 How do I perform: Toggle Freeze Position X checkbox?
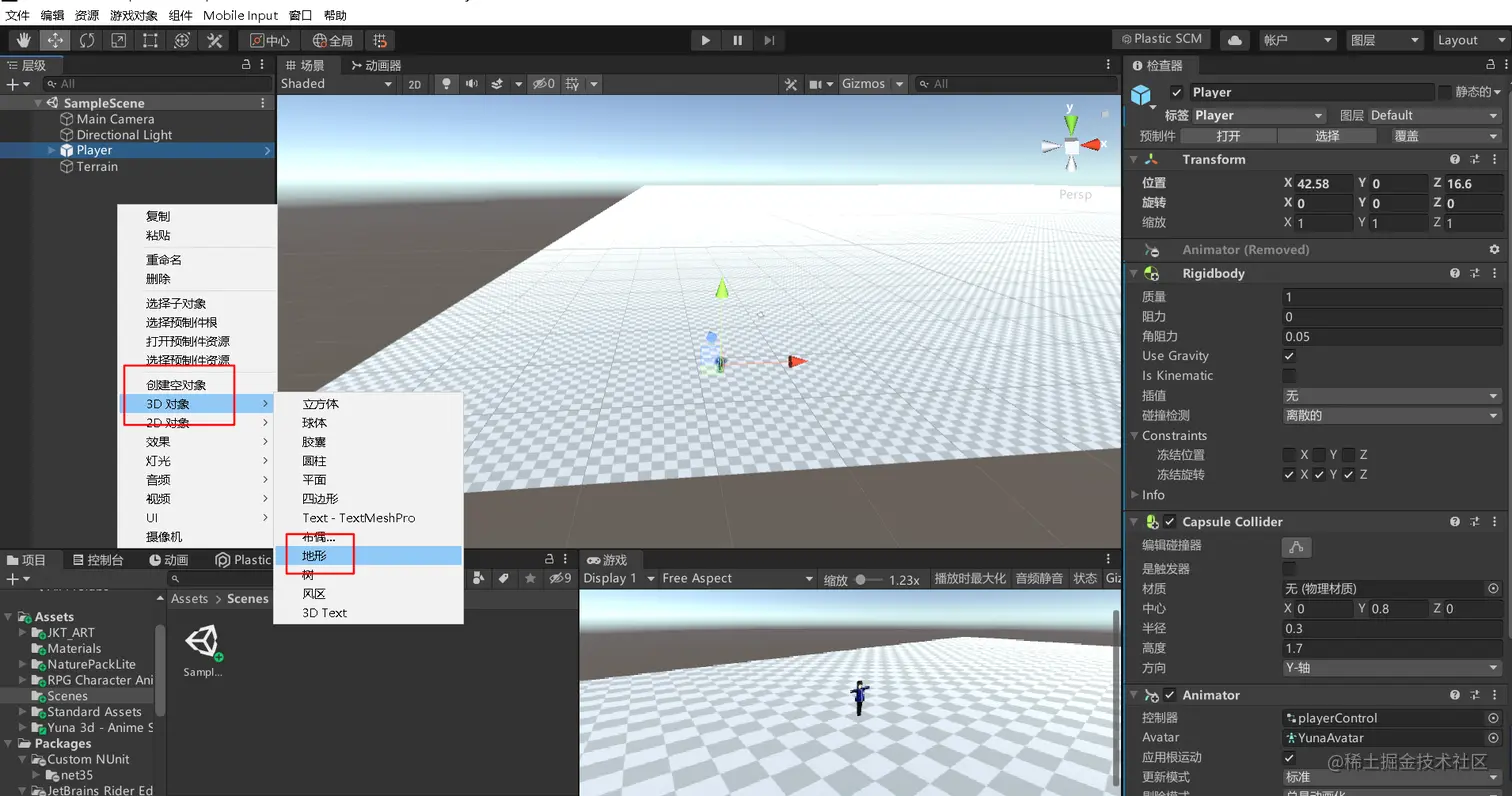click(1289, 455)
